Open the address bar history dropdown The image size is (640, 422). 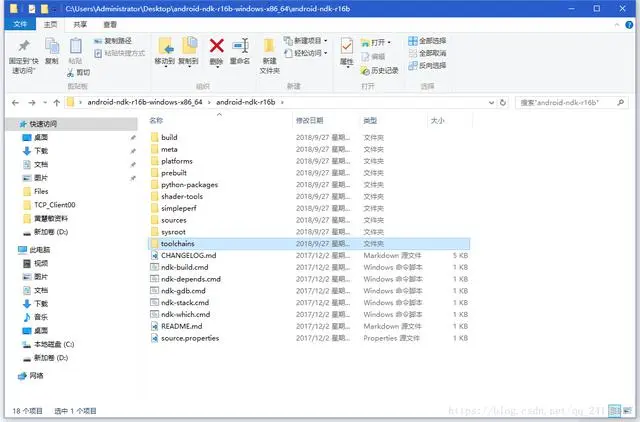491,103
